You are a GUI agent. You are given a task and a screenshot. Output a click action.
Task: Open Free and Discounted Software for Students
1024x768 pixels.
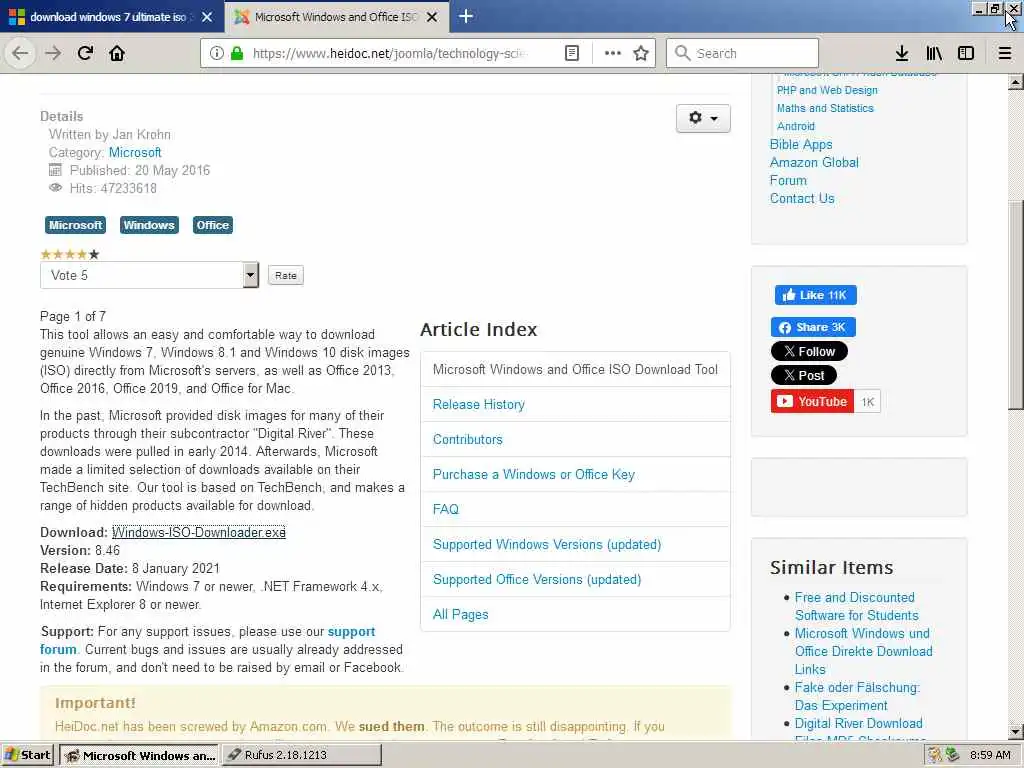click(x=856, y=606)
